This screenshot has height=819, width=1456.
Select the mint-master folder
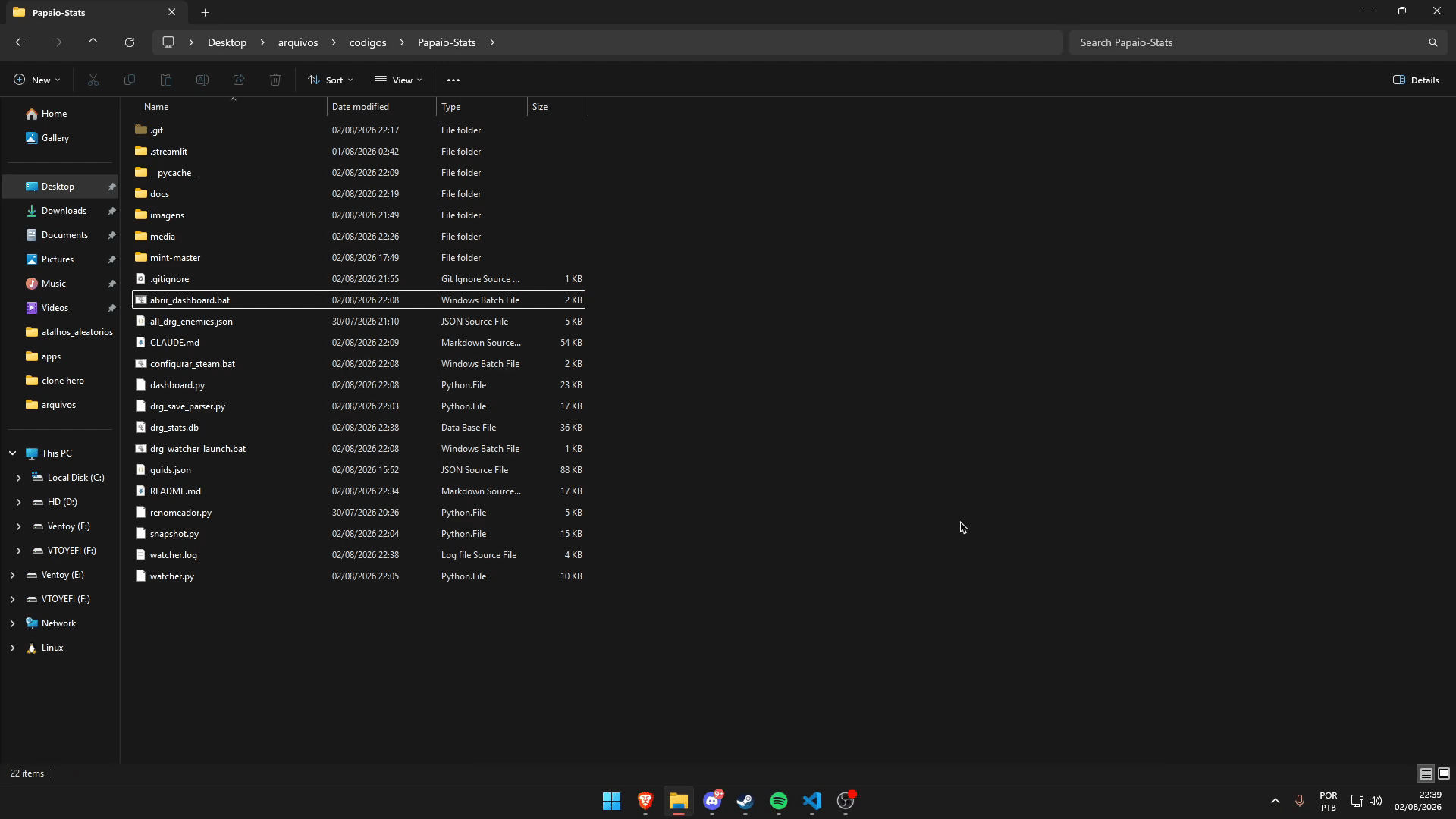pyautogui.click(x=359, y=258)
